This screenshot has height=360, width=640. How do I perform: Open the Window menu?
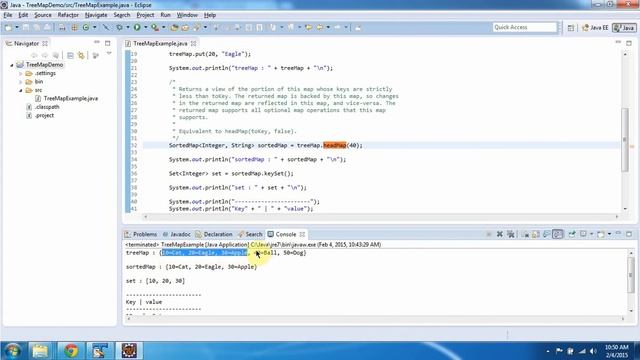(x=187, y=15)
